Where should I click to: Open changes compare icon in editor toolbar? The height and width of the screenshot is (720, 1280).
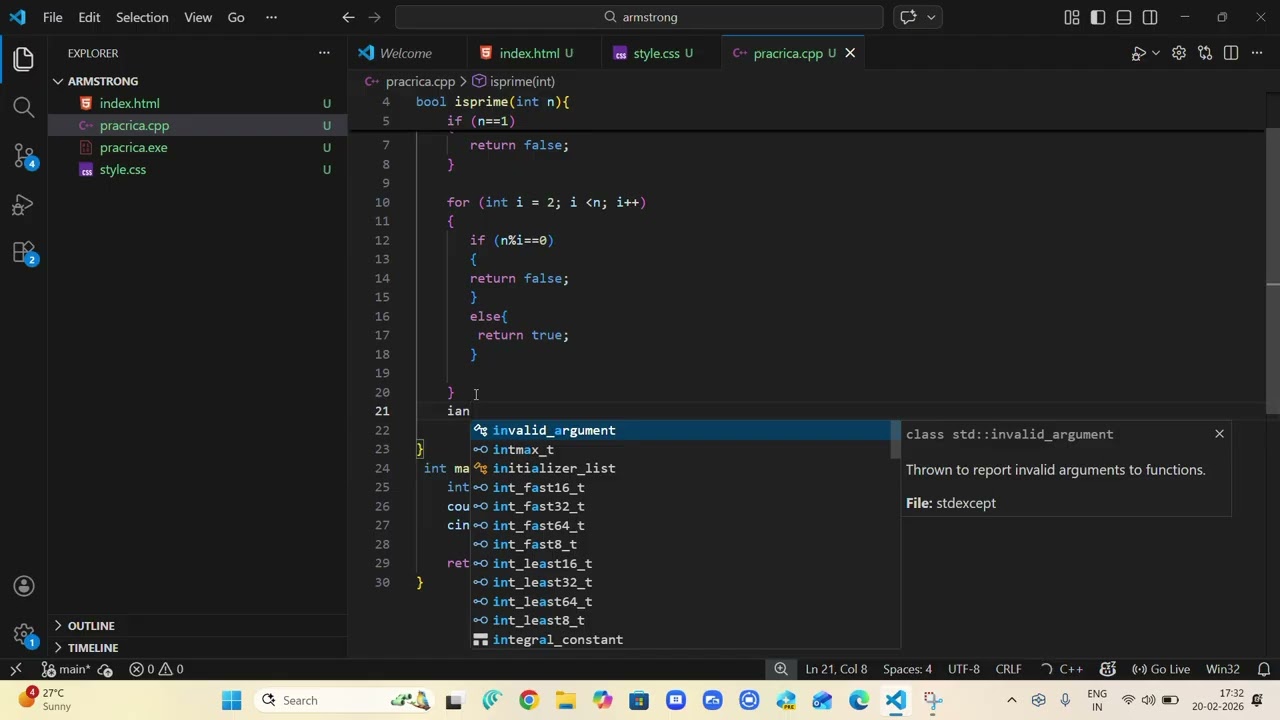click(1205, 53)
